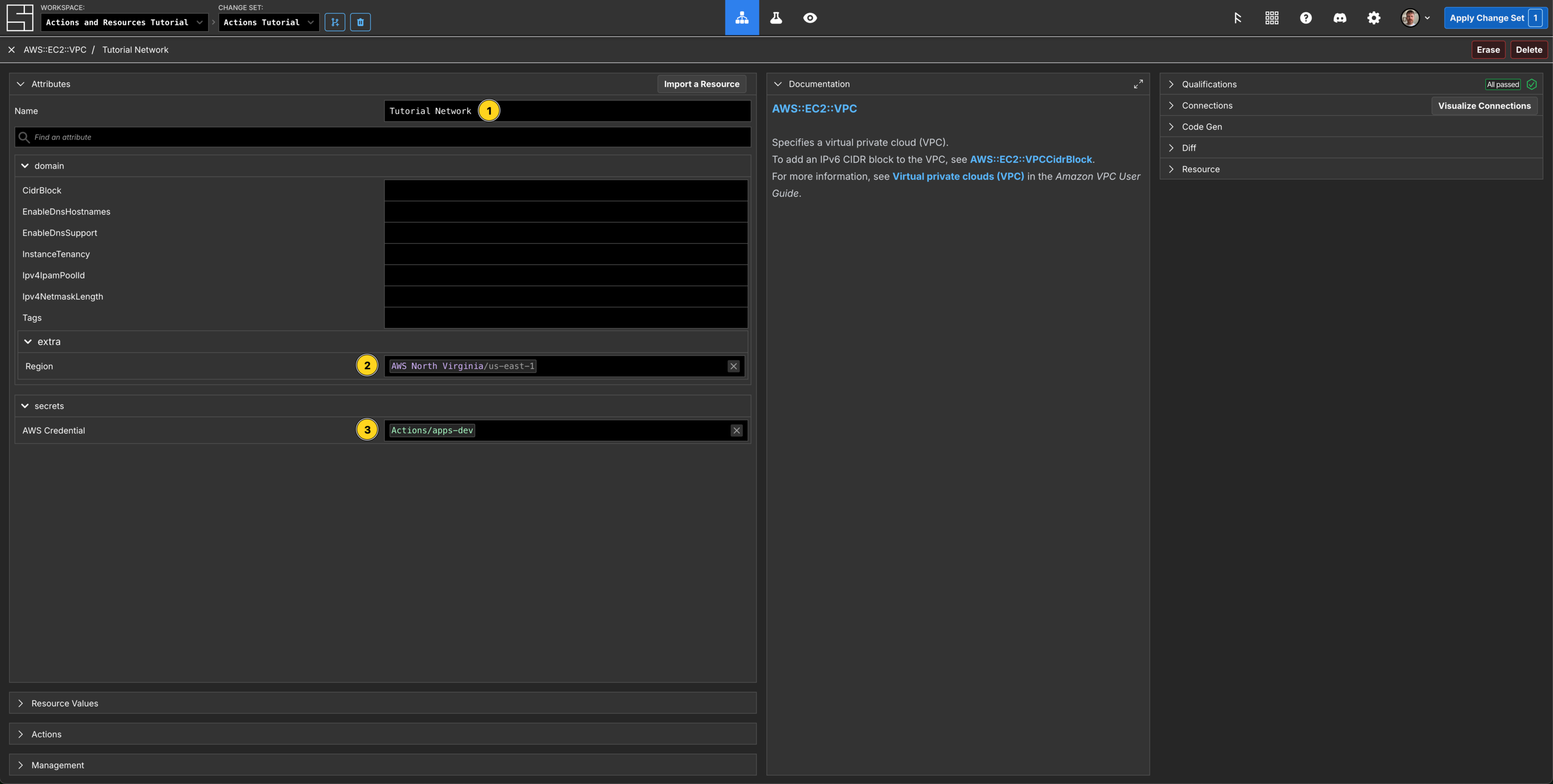Screen dimensions: 1553x784
Task: Click the trash abandon change set icon
Action: pyautogui.click(x=360, y=22)
